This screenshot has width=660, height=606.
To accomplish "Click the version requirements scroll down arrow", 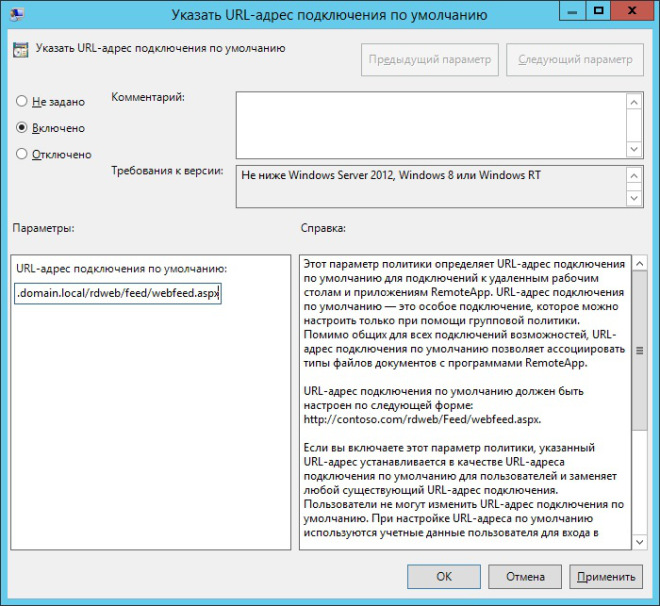I will (x=633, y=198).
